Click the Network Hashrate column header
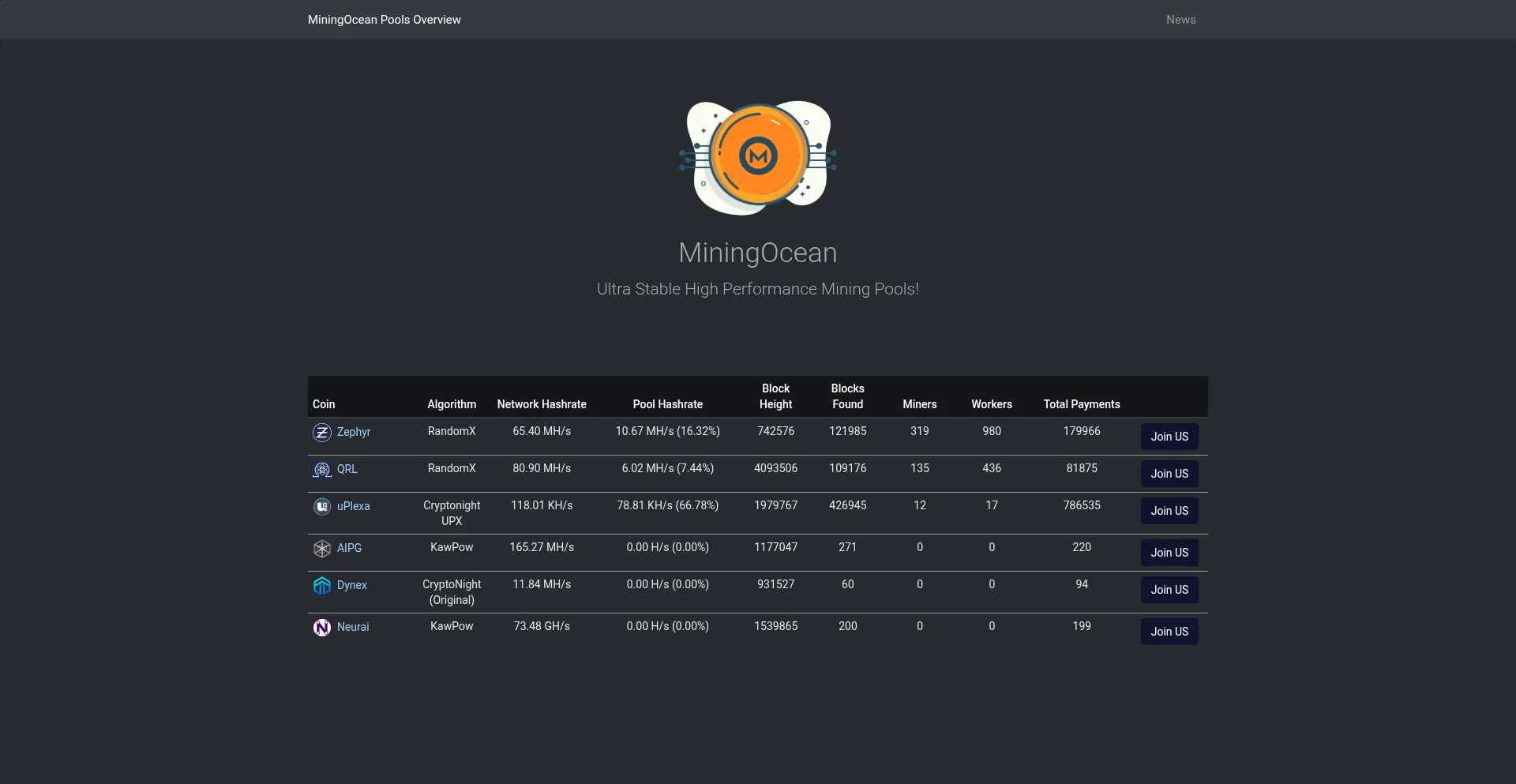 click(542, 404)
